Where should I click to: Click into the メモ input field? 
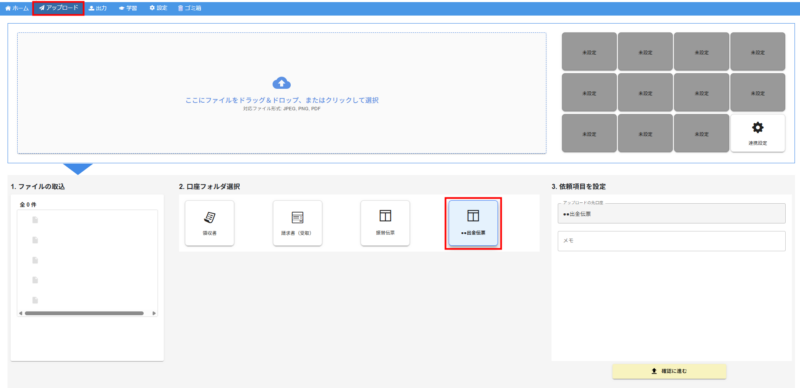(671, 241)
